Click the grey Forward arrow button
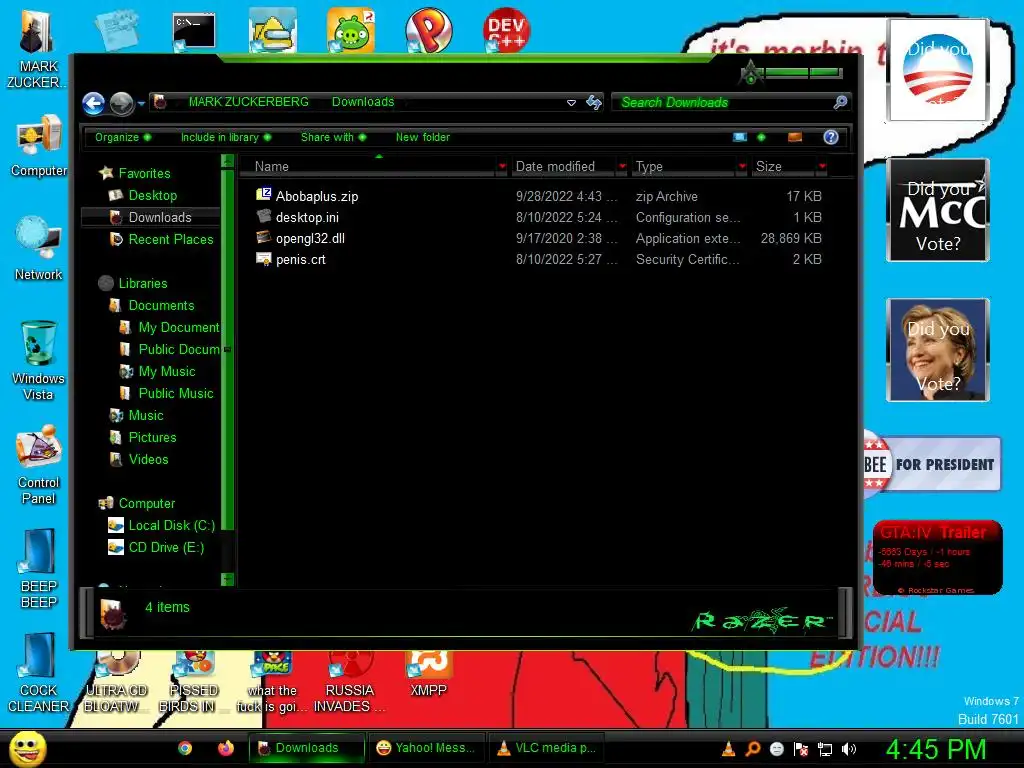Image resolution: width=1024 pixels, height=768 pixels. pos(121,103)
